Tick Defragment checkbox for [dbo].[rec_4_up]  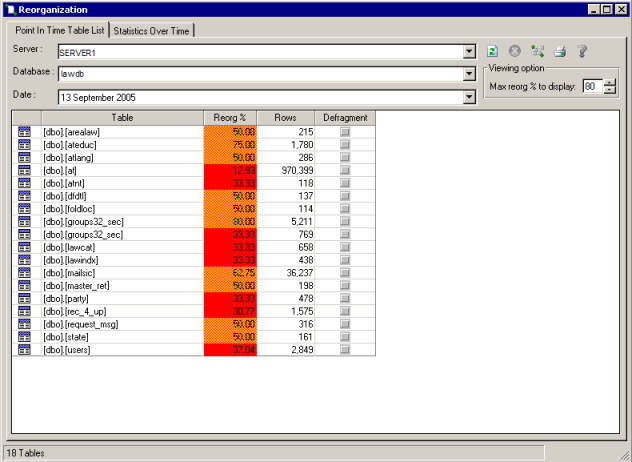[x=345, y=311]
